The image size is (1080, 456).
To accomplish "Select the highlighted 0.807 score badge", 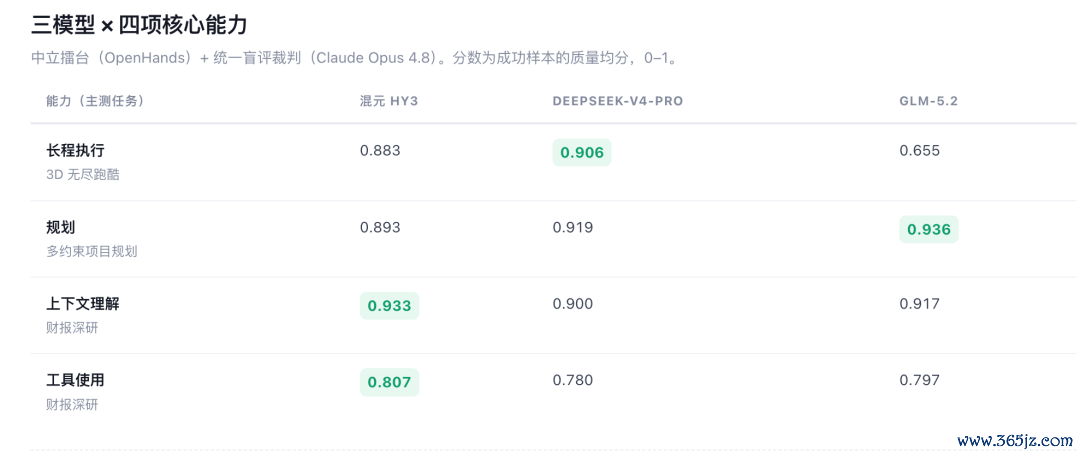I will tap(389, 382).
